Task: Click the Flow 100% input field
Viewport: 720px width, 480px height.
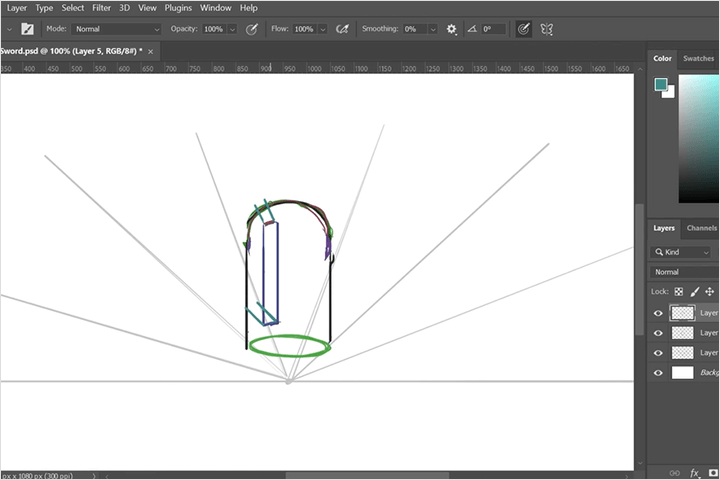Action: [x=305, y=29]
